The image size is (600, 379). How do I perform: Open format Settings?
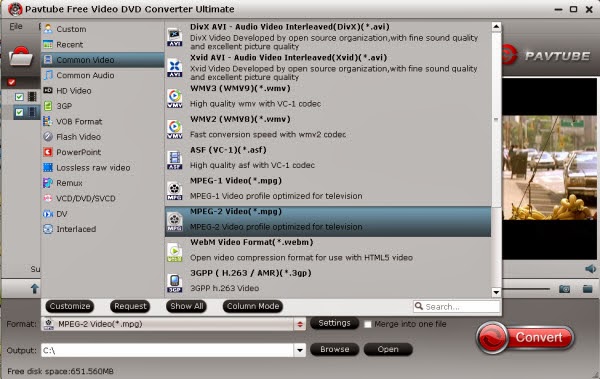(334, 323)
